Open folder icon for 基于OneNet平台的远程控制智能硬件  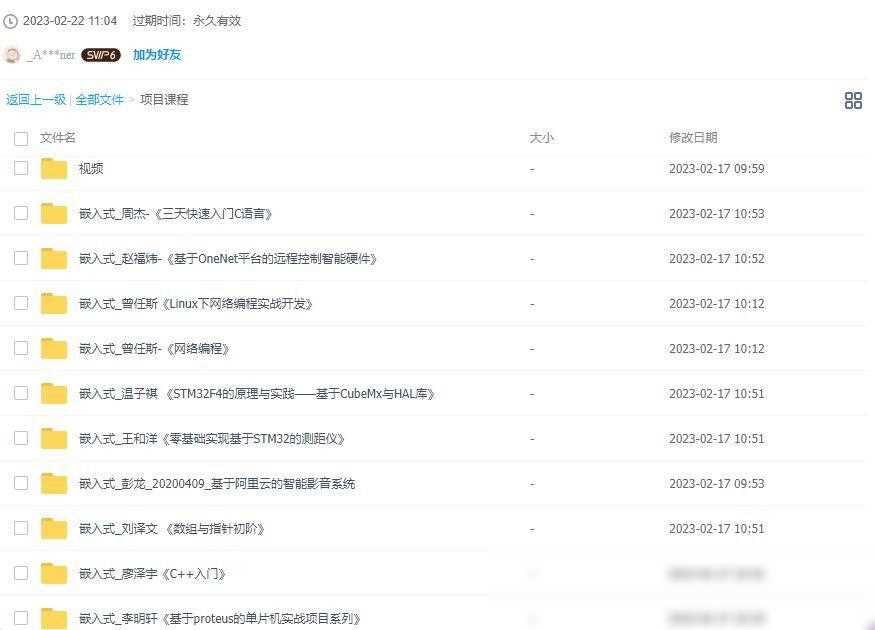pyautogui.click(x=54, y=258)
